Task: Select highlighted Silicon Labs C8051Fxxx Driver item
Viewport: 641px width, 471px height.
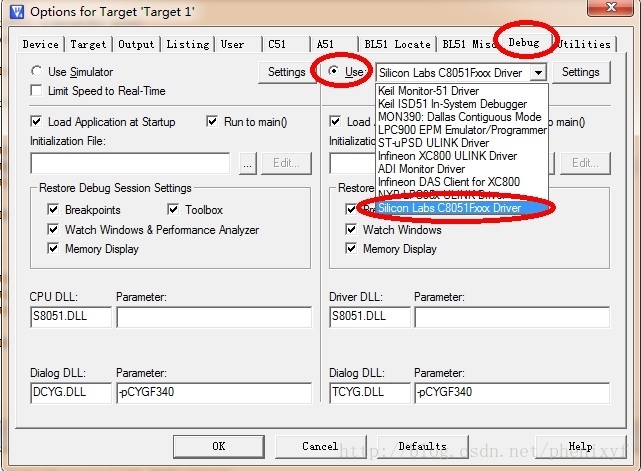Action: [462, 208]
